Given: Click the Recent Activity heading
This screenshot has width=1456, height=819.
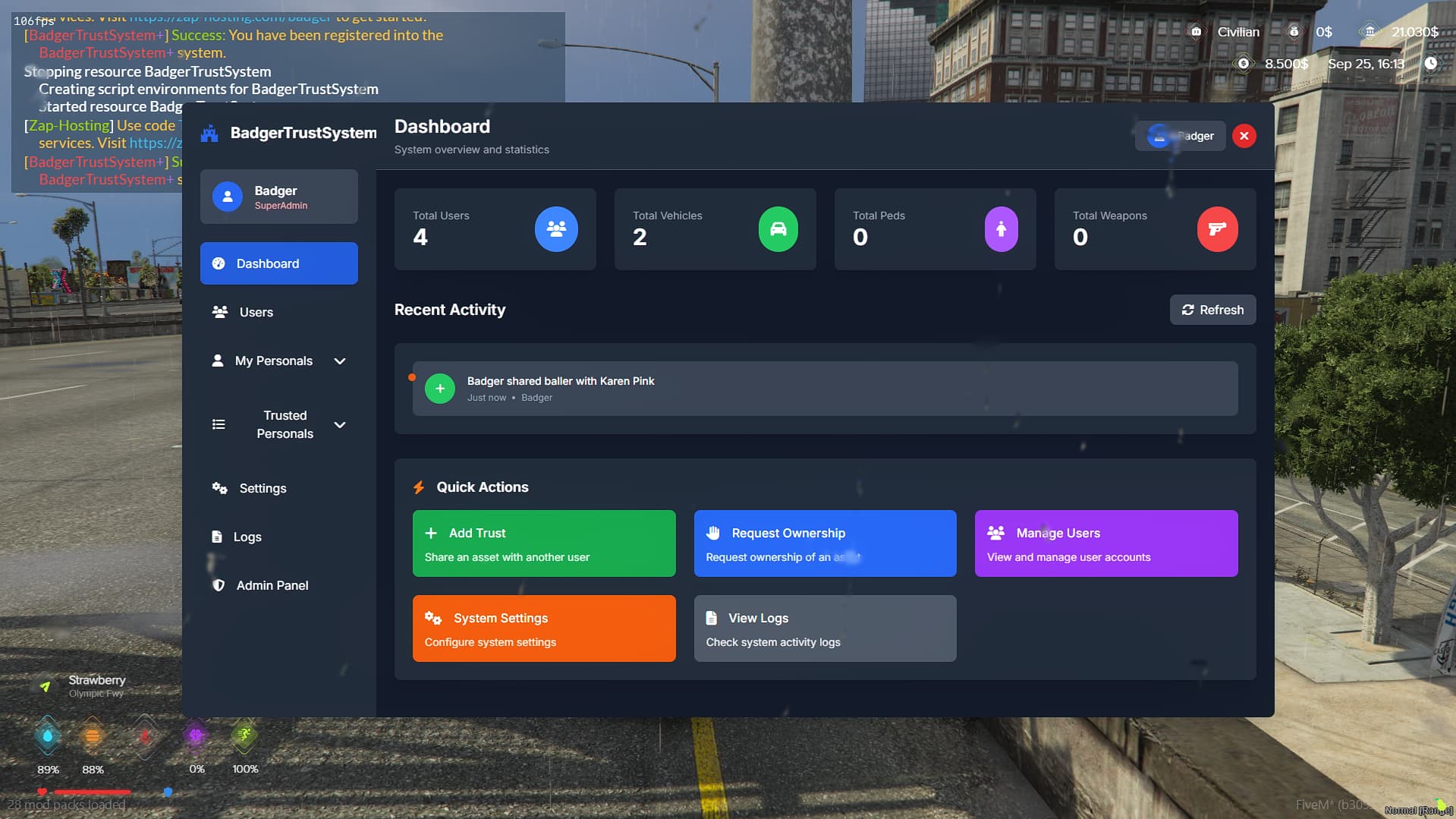Looking at the screenshot, I should tap(450, 310).
